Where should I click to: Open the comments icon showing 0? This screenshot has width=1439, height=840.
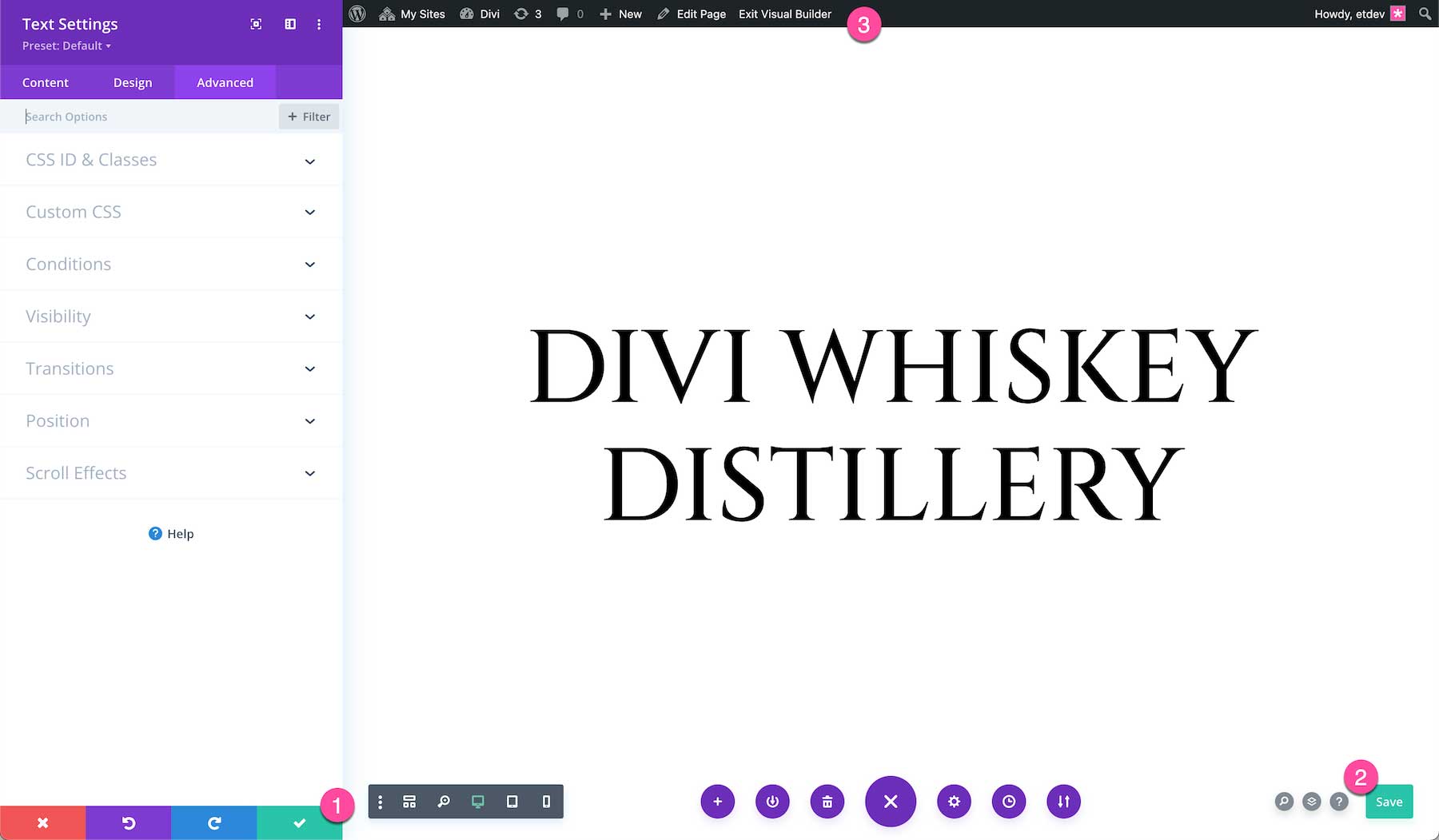(x=570, y=14)
